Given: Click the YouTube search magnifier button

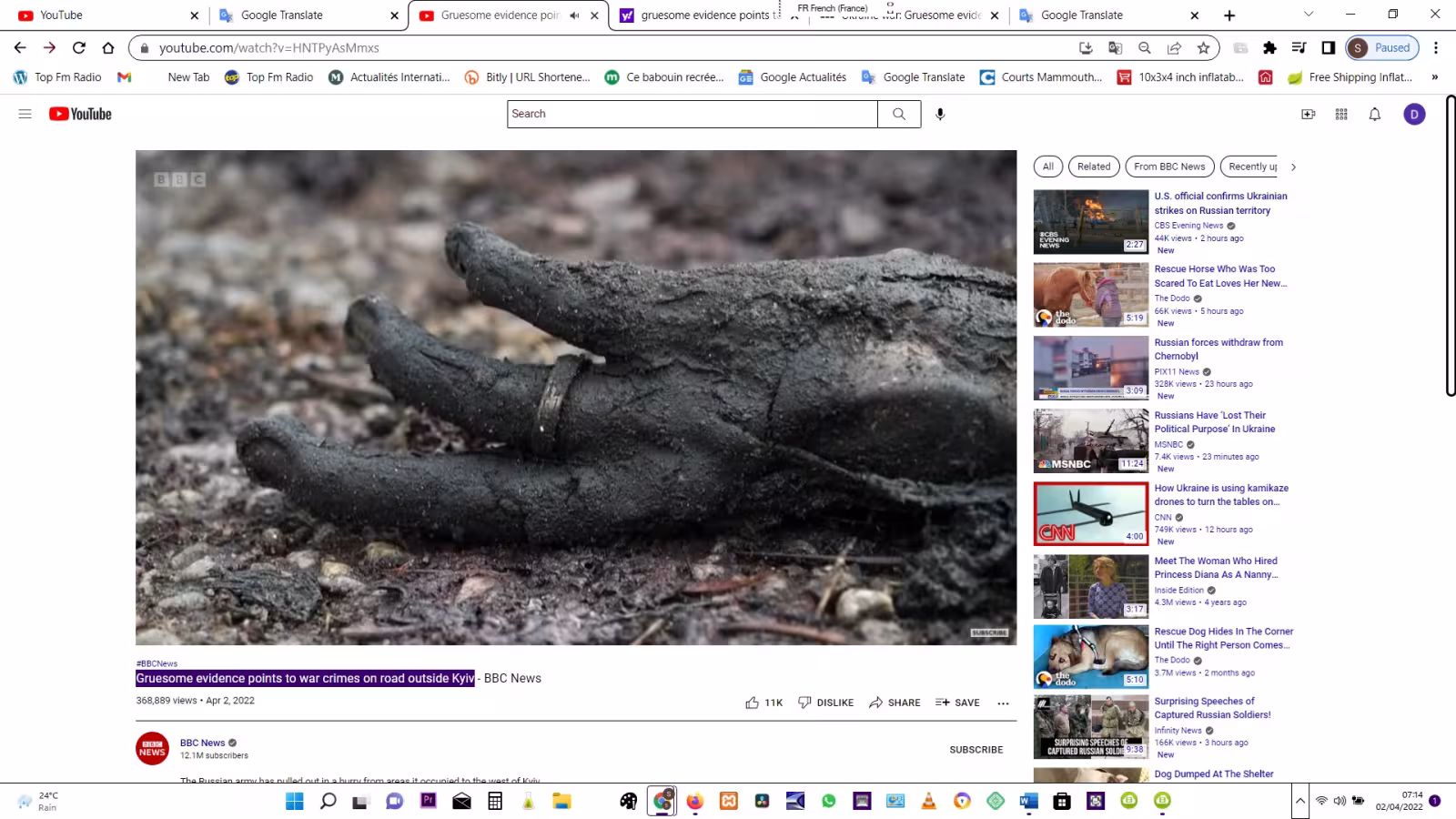Looking at the screenshot, I should [x=899, y=114].
